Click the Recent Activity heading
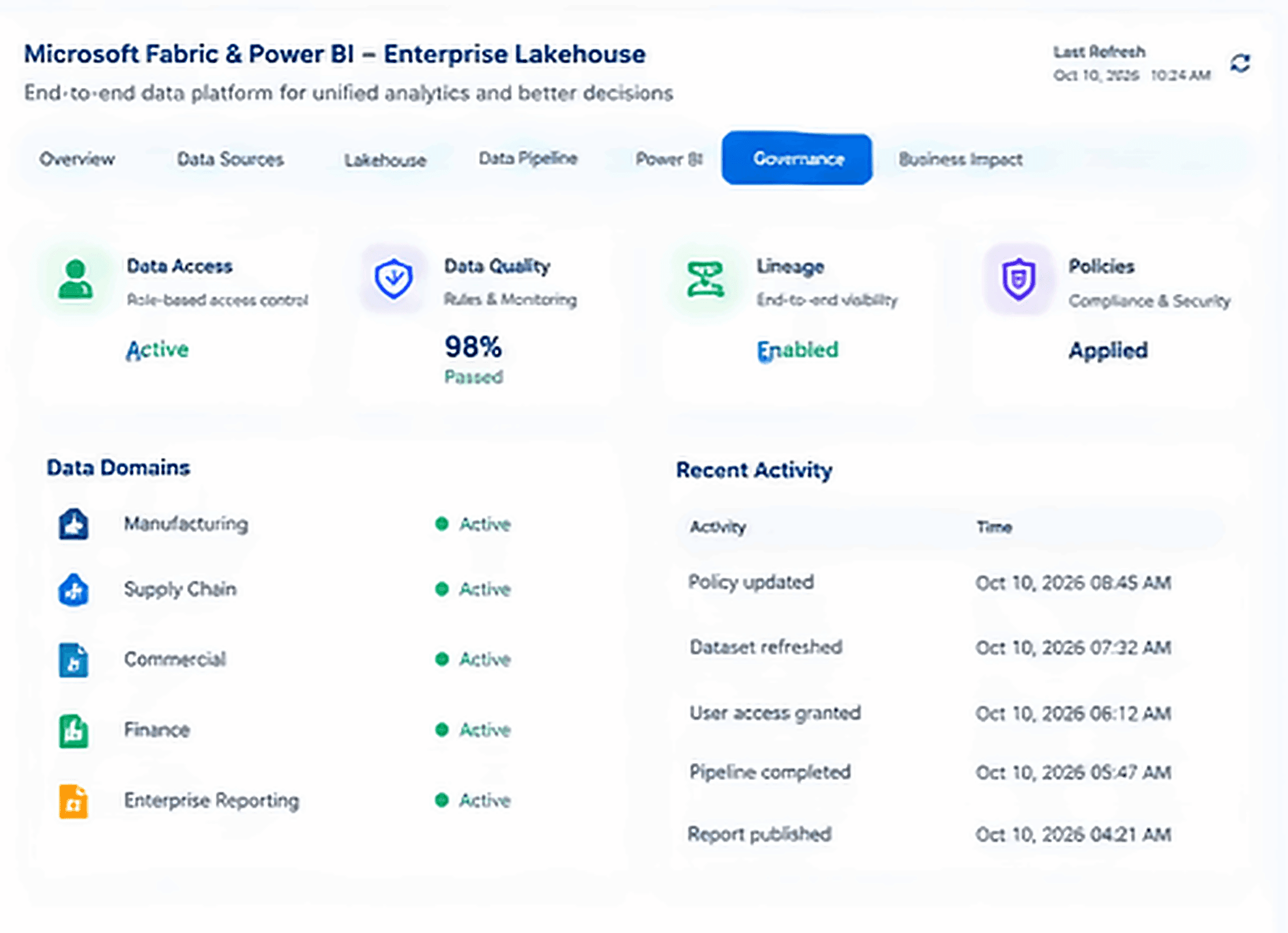Viewport: 1288px width, 933px height. pos(754,470)
